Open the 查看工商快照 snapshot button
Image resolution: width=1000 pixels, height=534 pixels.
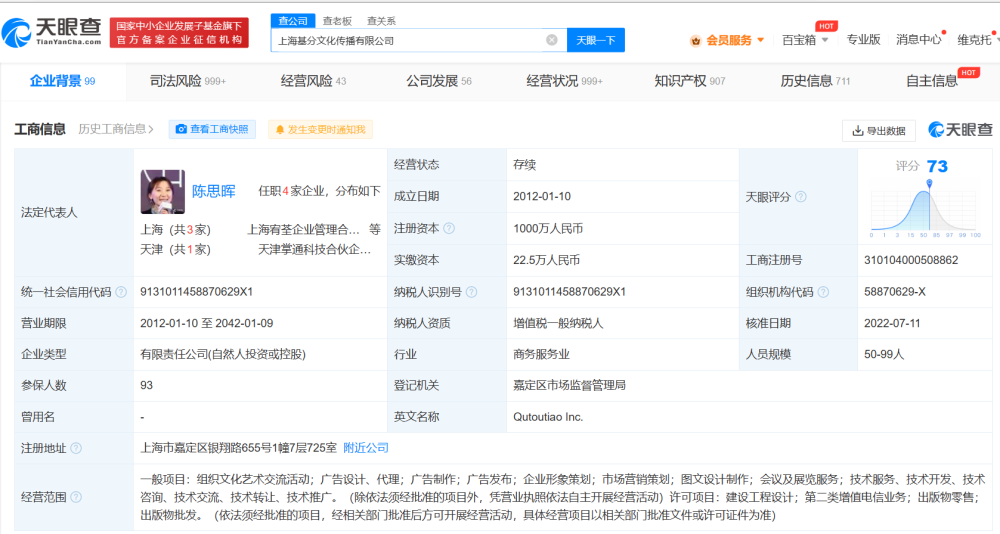tap(212, 129)
